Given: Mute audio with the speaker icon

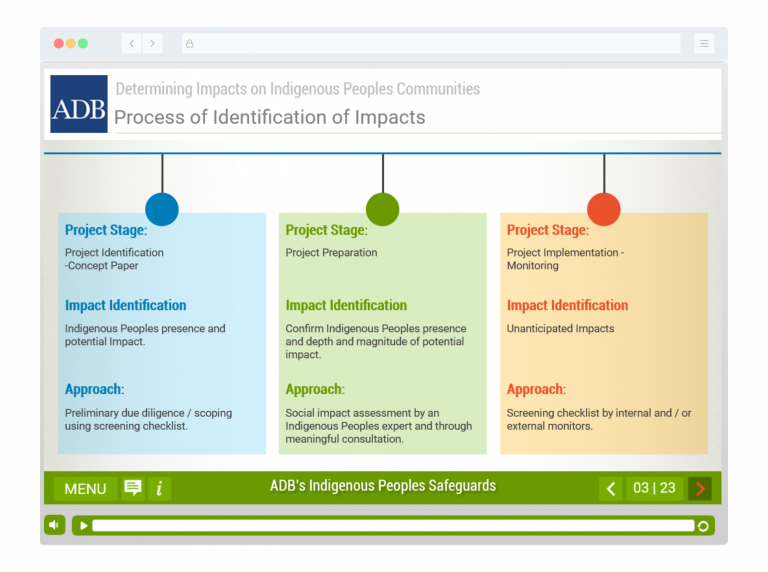Looking at the screenshot, I should [x=54, y=525].
